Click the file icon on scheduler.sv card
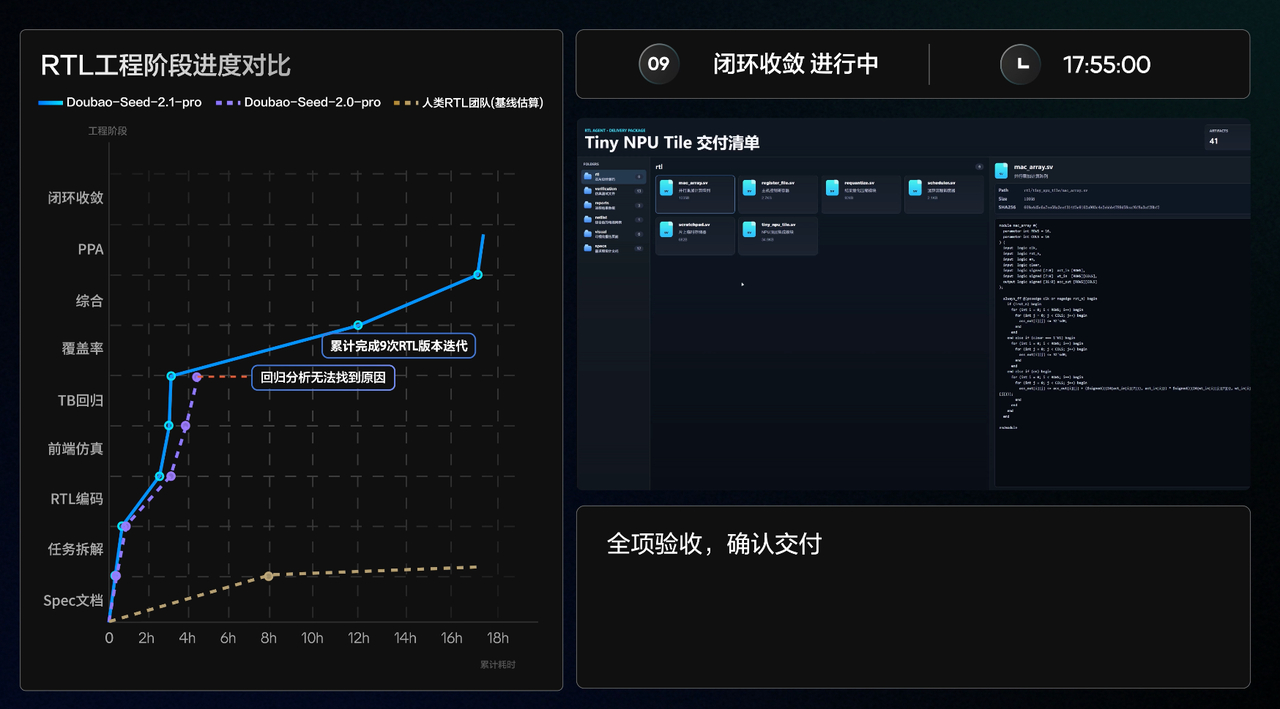Image resolution: width=1280 pixels, height=709 pixels. [915, 188]
